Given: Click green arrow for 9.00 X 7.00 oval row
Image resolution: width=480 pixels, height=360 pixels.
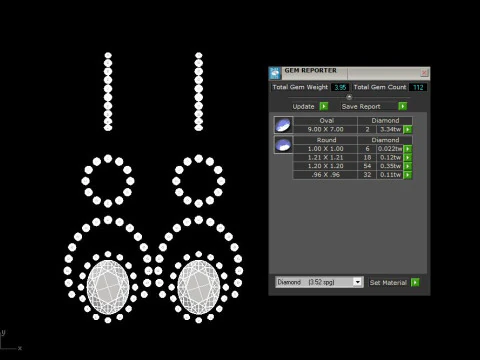Looking at the screenshot, I should 408,129.
